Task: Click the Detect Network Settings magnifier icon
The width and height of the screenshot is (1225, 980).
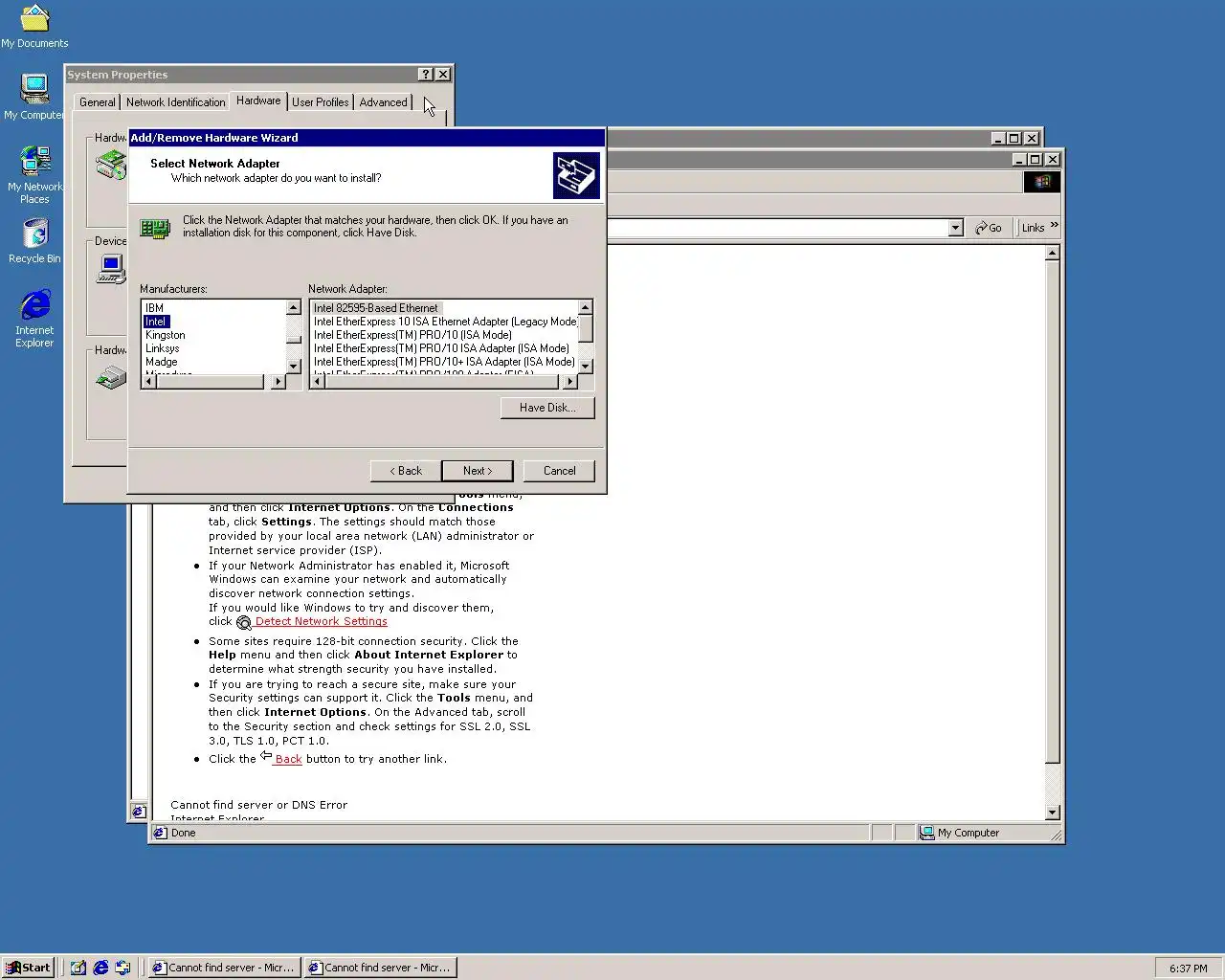Action: (x=243, y=622)
